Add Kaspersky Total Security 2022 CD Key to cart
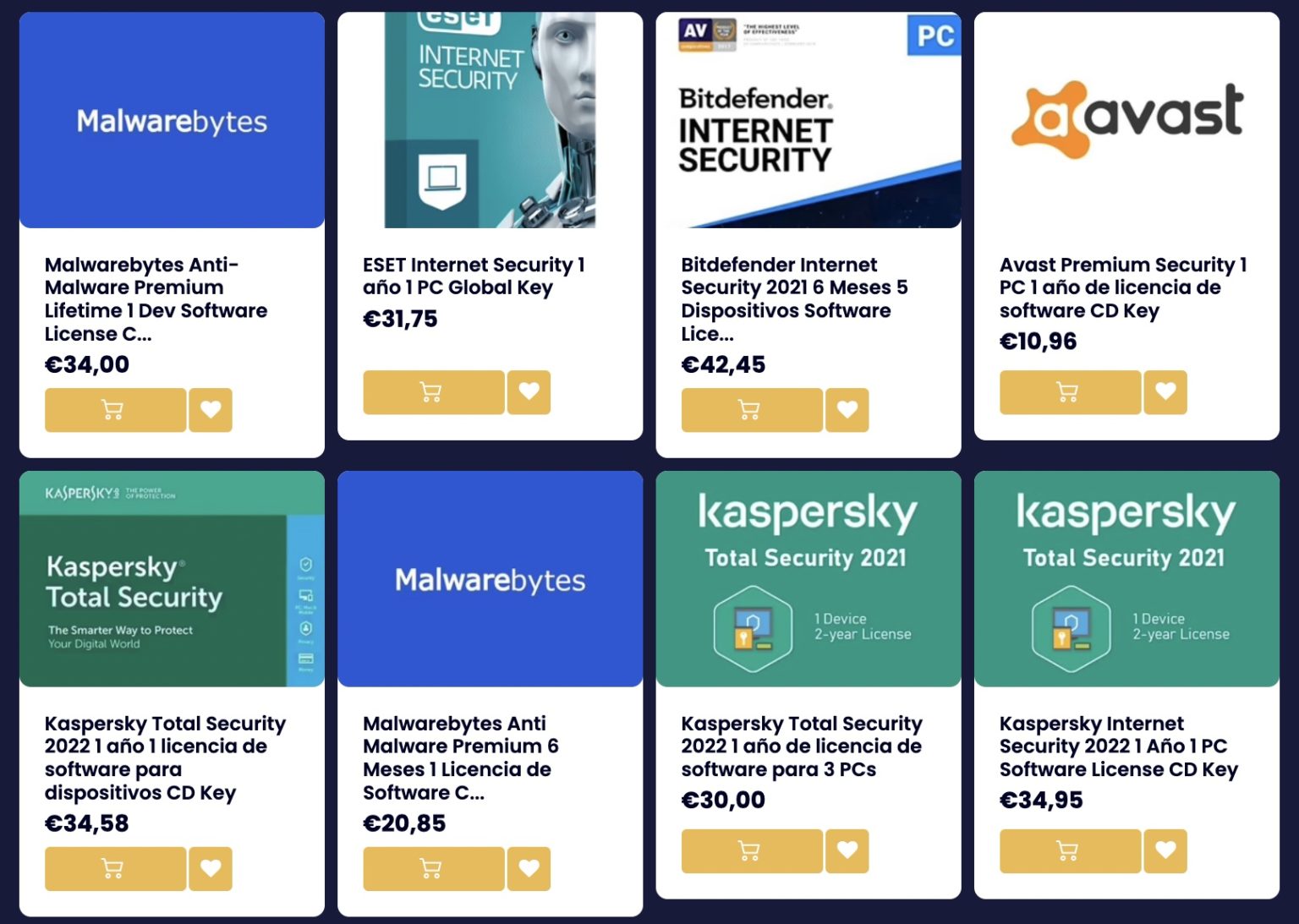This screenshot has width=1299, height=924. (x=115, y=868)
